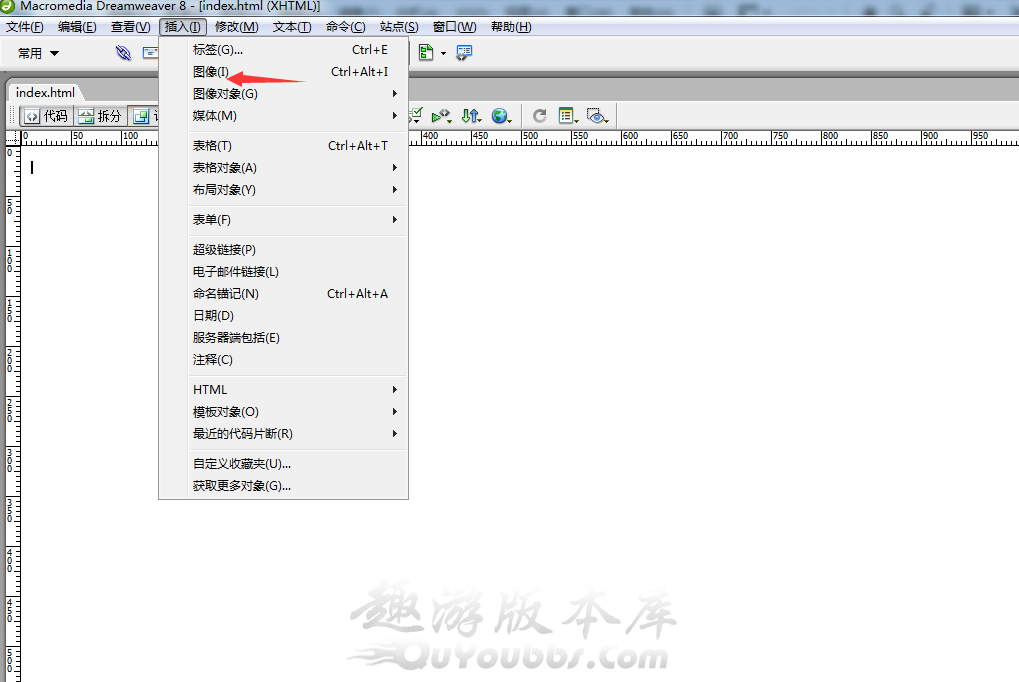Switch to Split view (拆分)
The image size is (1019, 682).
(100, 116)
